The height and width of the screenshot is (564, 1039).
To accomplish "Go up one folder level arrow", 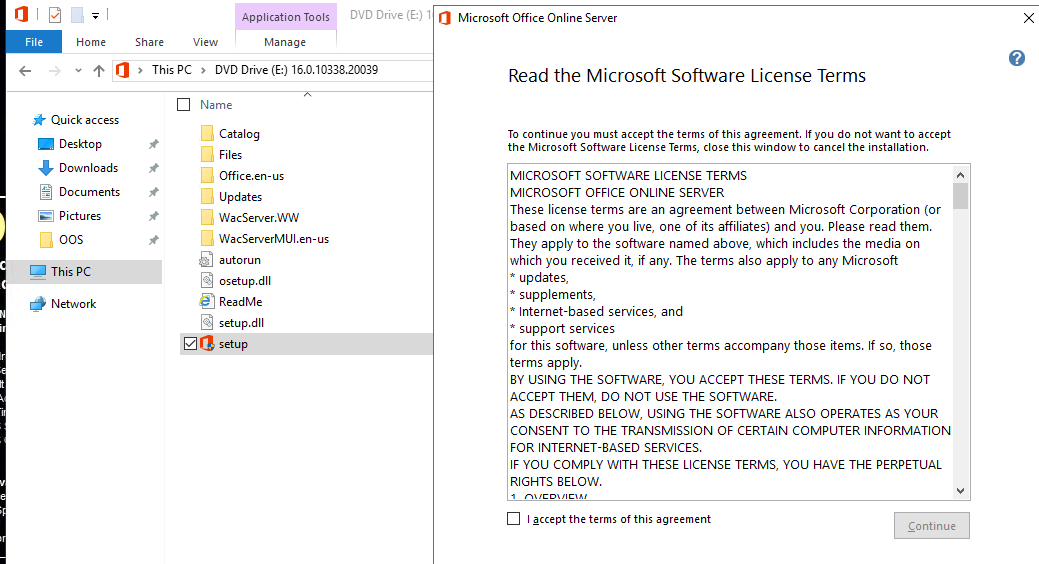I will coord(99,70).
